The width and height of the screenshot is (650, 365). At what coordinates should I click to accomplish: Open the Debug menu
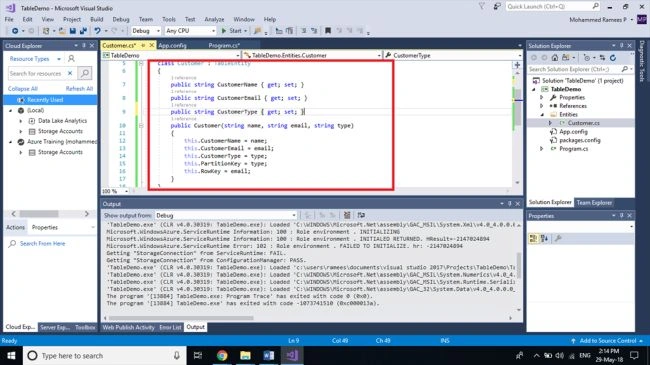(x=121, y=19)
